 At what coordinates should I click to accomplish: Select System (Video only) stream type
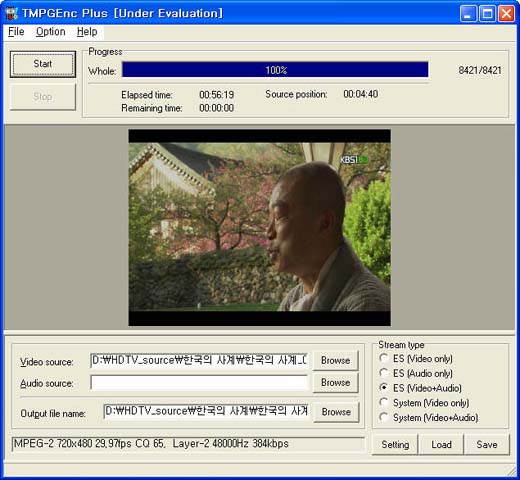tap(424, 403)
